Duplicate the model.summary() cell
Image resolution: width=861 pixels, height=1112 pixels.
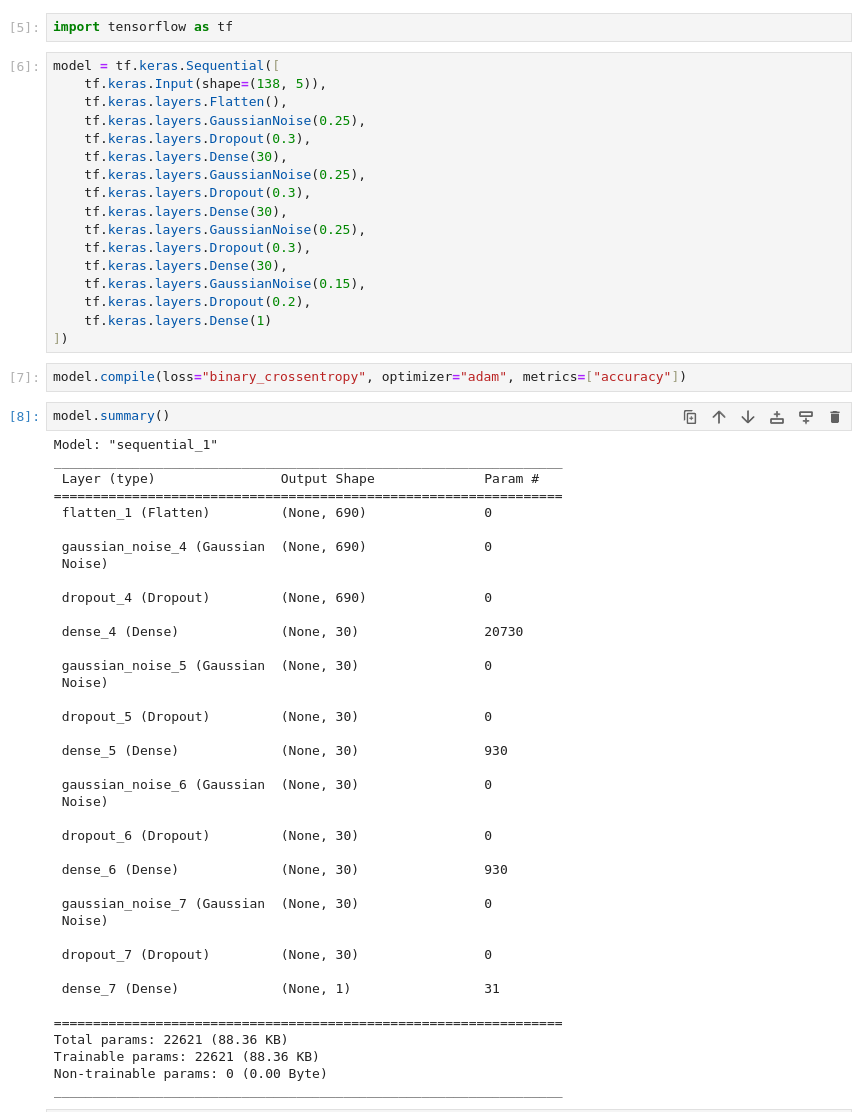coord(690,417)
